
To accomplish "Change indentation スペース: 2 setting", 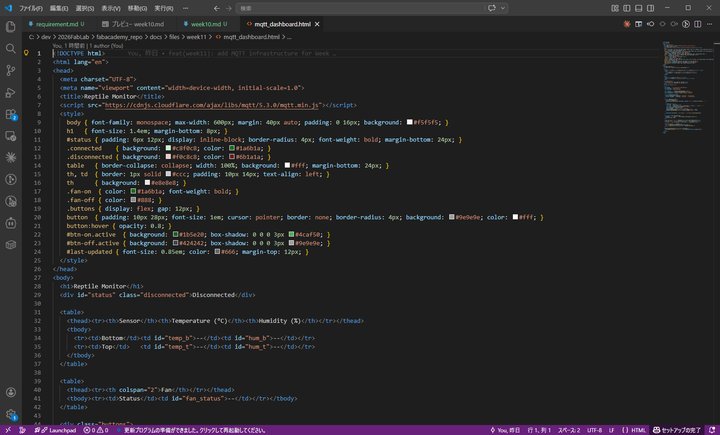I will click(568, 430).
